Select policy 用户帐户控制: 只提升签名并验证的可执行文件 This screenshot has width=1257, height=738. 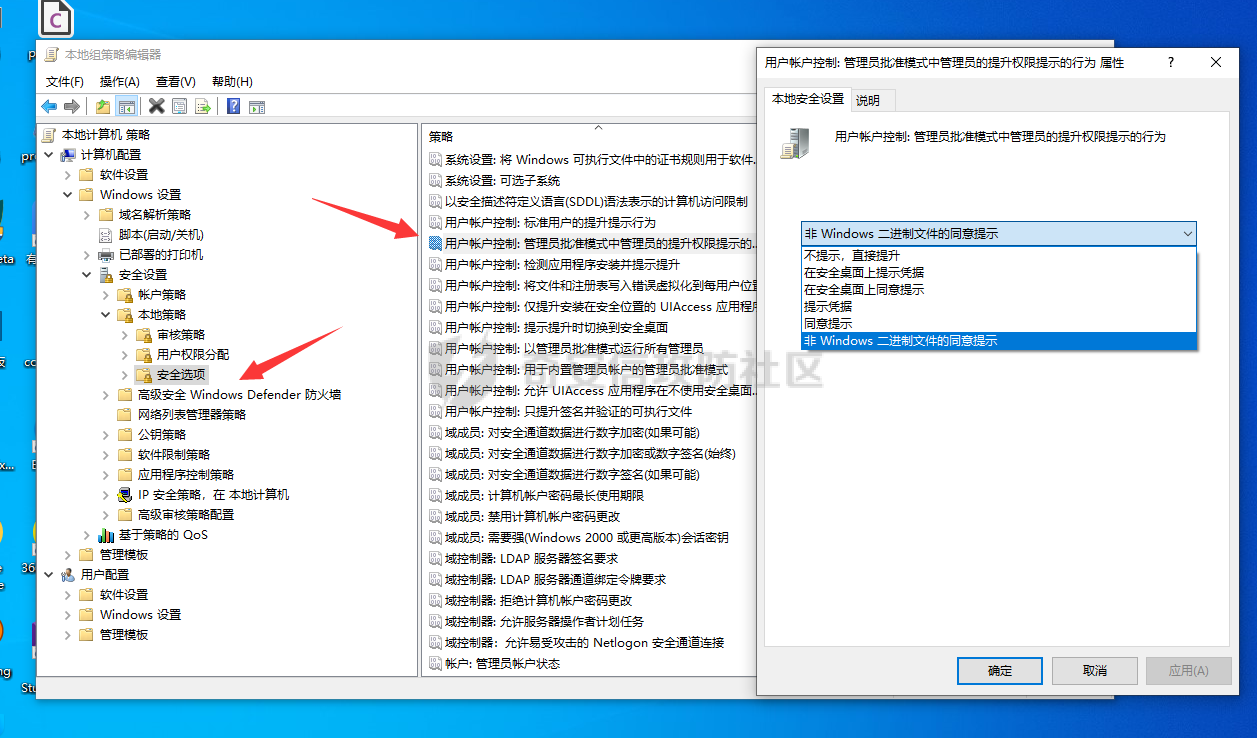tap(568, 411)
